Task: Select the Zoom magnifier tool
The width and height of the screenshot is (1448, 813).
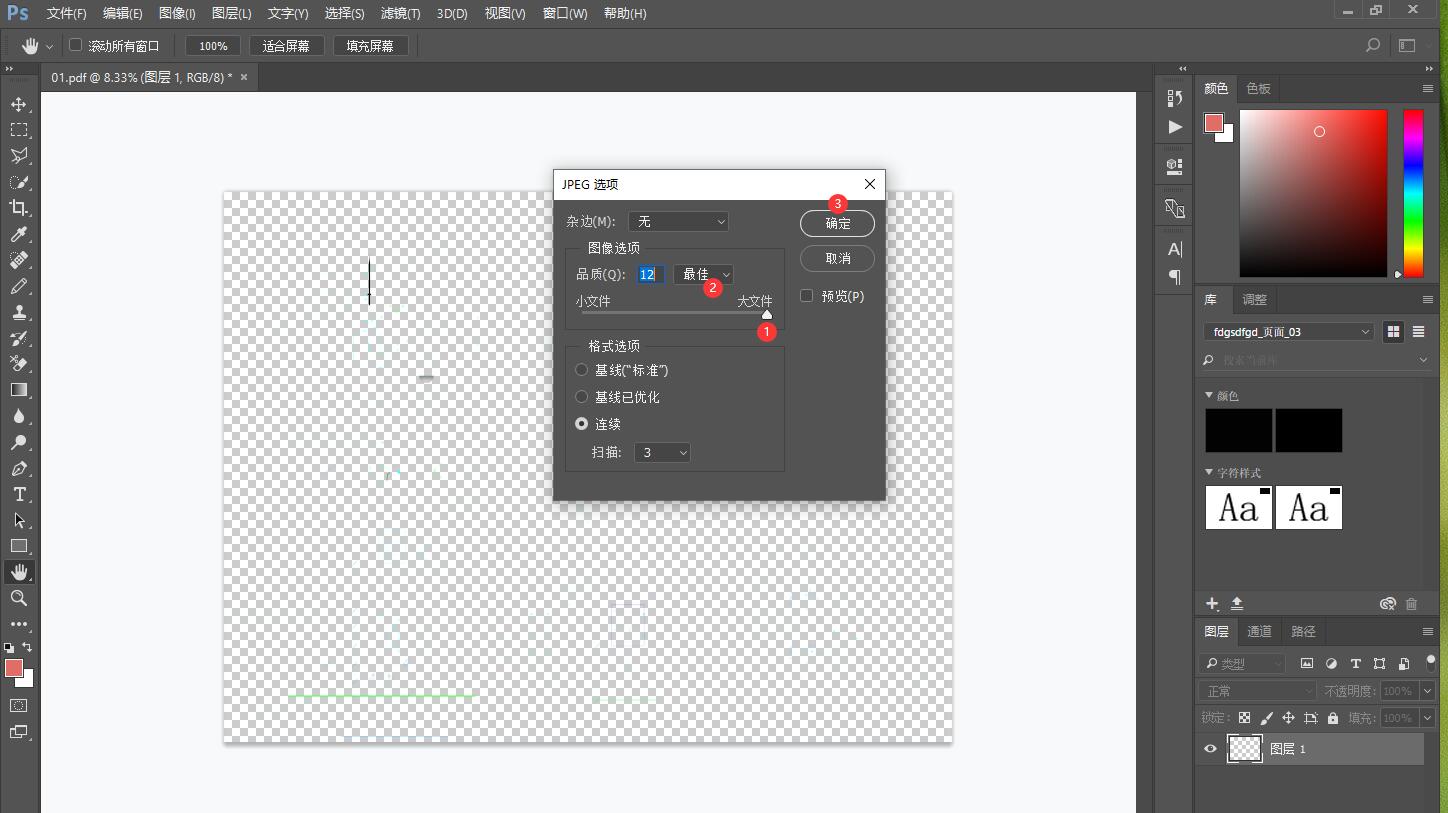Action: coord(19,598)
